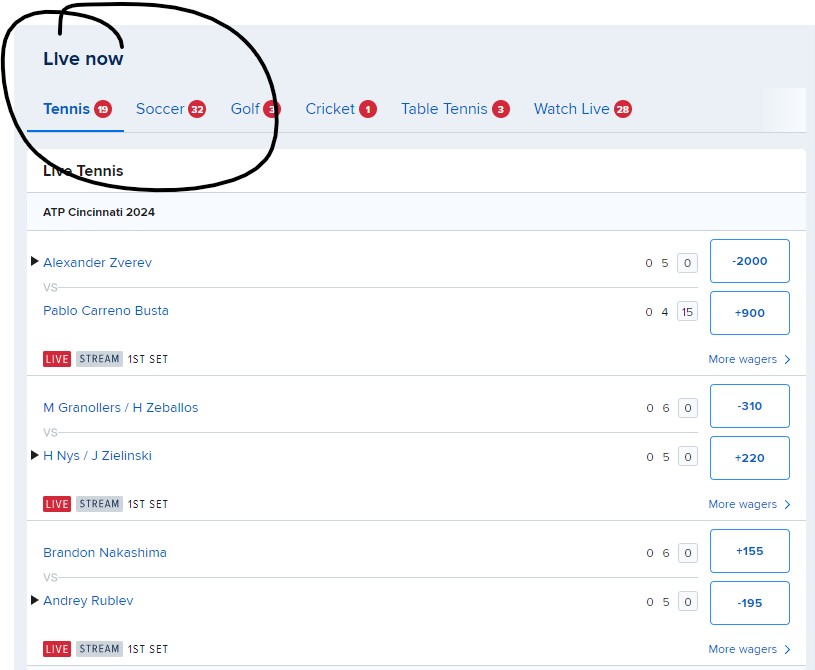This screenshot has width=815, height=670.
Task: Expand More wagers for Nakashima vs Rublev
Action: 748,648
